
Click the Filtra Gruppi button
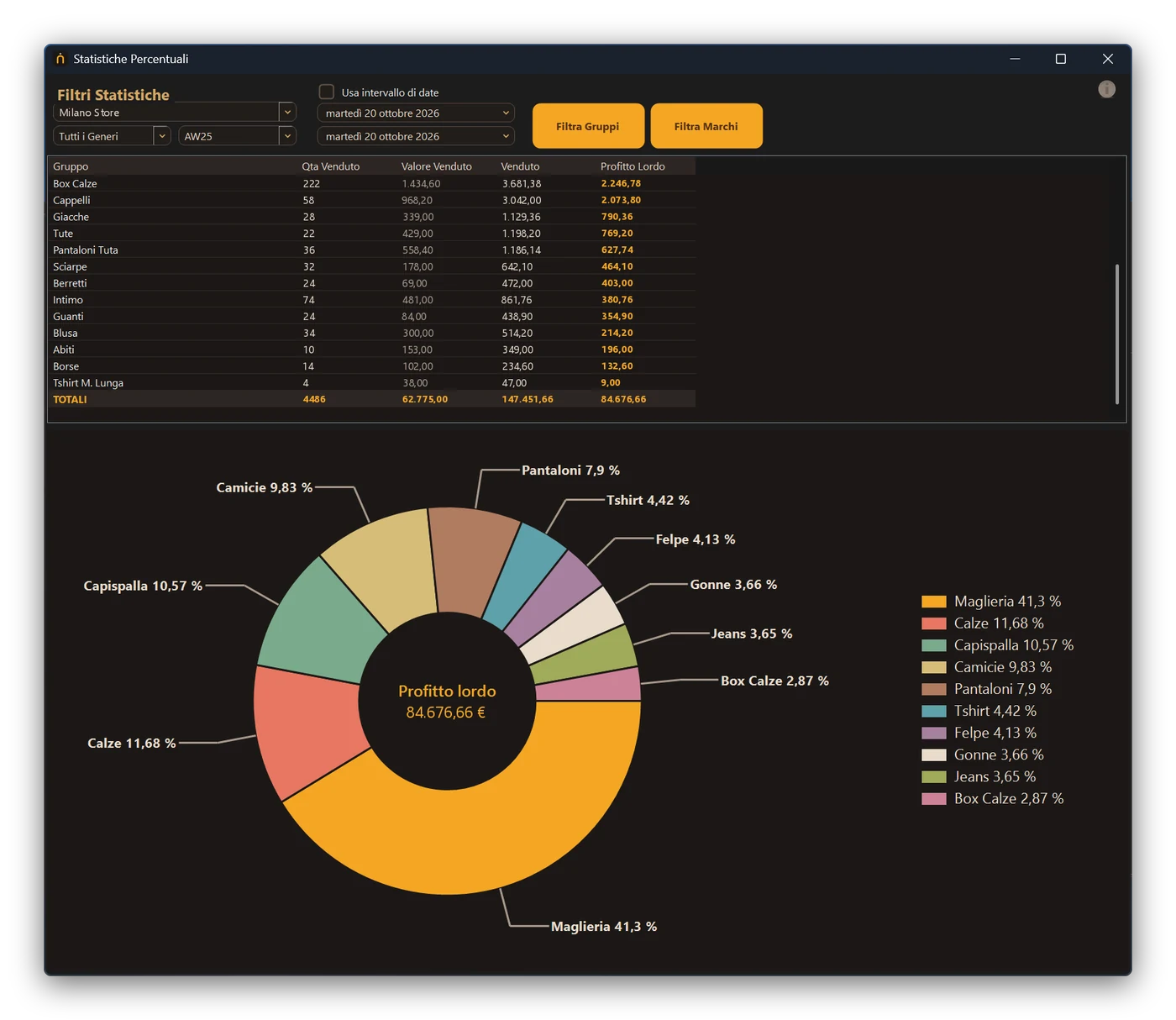(x=588, y=126)
